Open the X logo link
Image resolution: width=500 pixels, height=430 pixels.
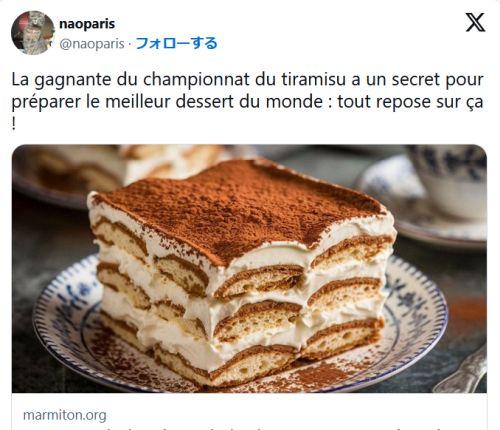475,22
